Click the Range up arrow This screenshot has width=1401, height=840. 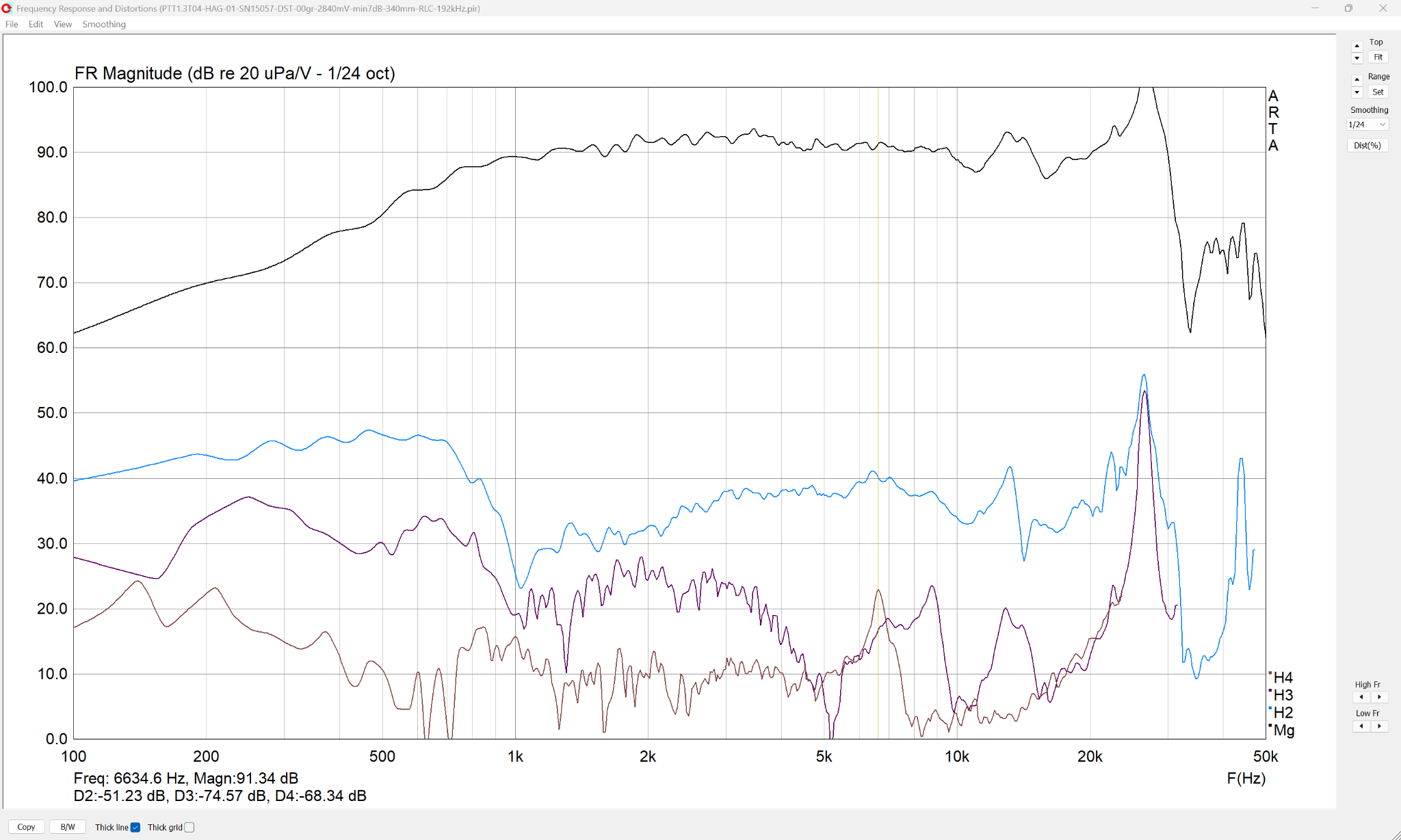(x=1357, y=80)
